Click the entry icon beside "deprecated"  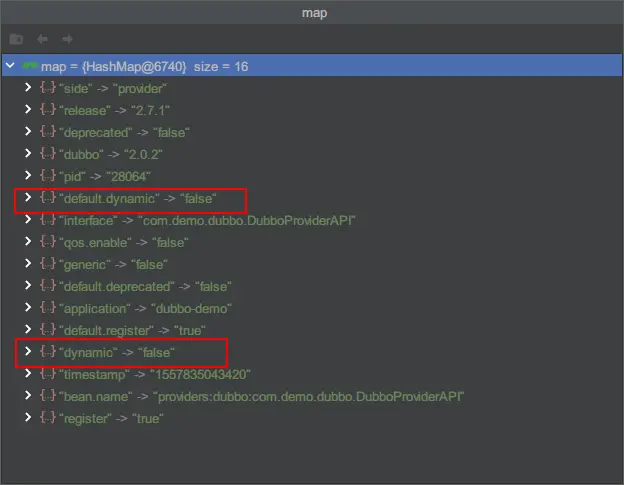coord(48,131)
